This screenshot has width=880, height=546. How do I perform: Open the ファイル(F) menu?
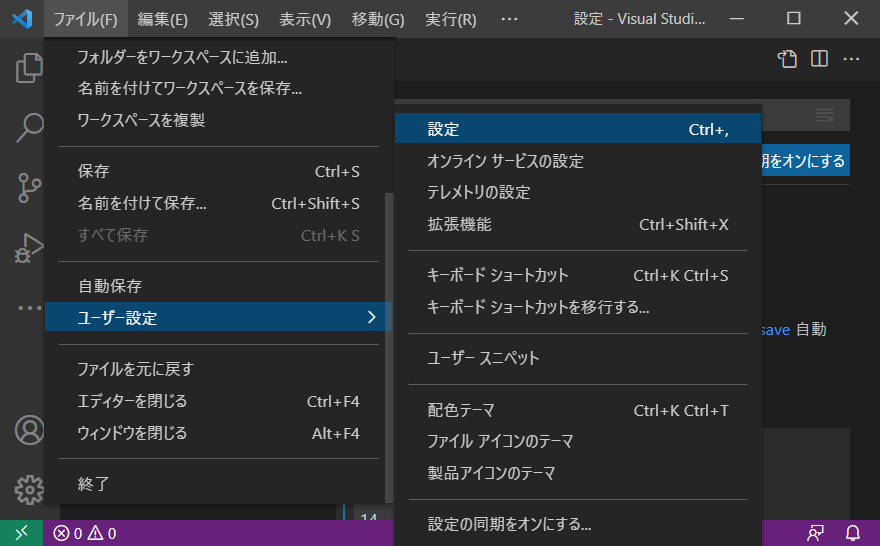point(85,19)
